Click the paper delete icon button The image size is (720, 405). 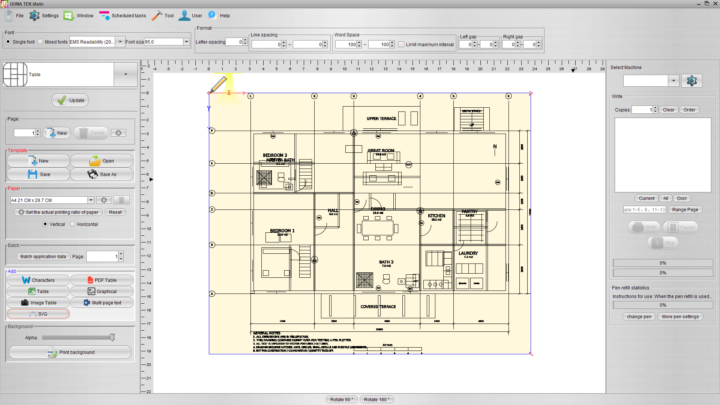(121, 200)
